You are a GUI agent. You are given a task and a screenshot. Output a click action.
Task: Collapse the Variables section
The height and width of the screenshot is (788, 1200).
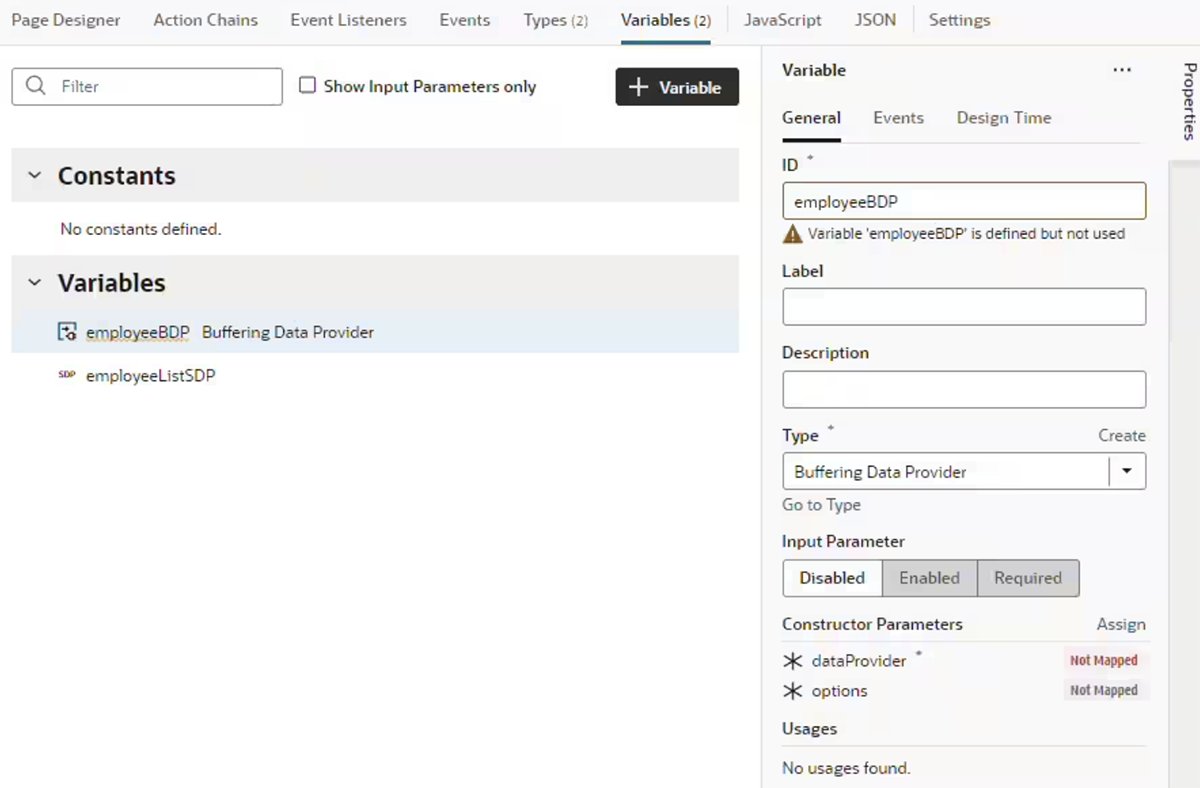tap(33, 283)
